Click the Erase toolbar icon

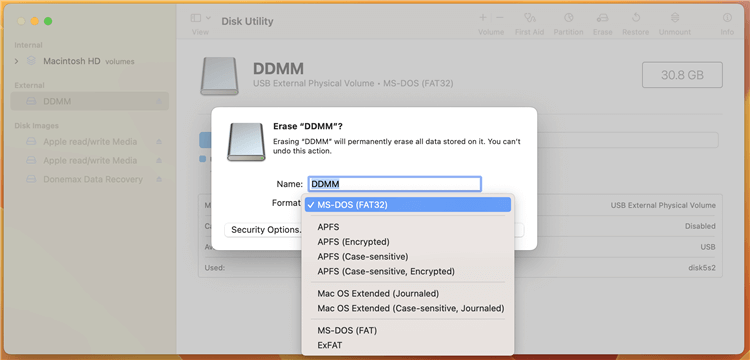[x=602, y=18]
